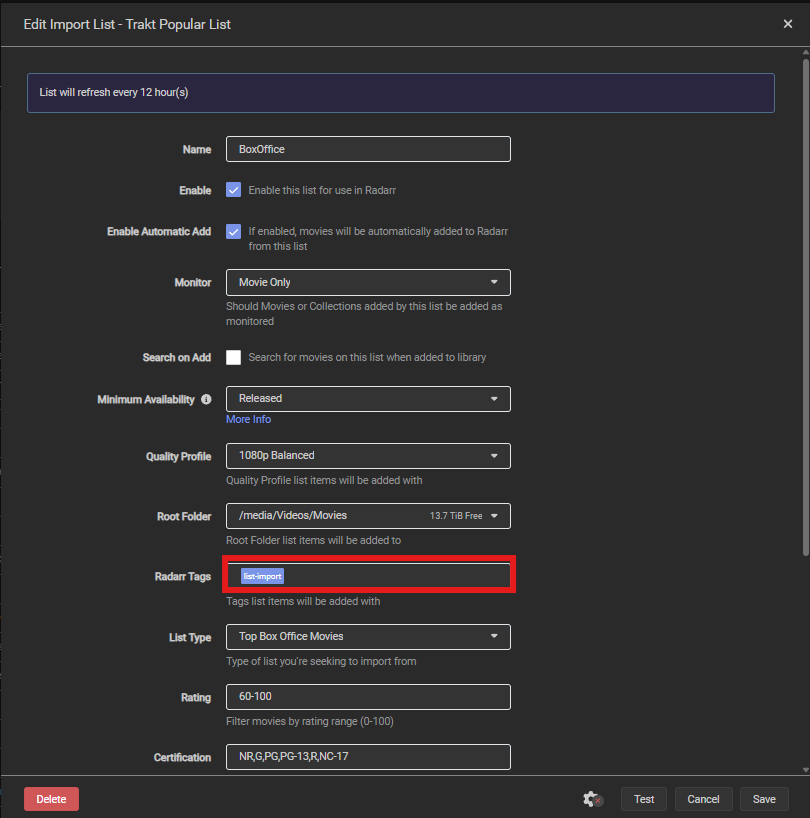Viewport: 810px width, 818px height.
Task: Close the Edit Import List dialog
Action: point(788,24)
